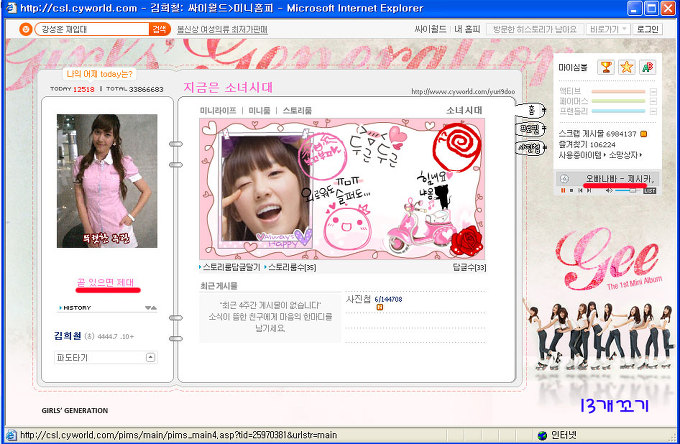Click the TODAY 12518 counter
680x444 pixels.
[x=72, y=89]
